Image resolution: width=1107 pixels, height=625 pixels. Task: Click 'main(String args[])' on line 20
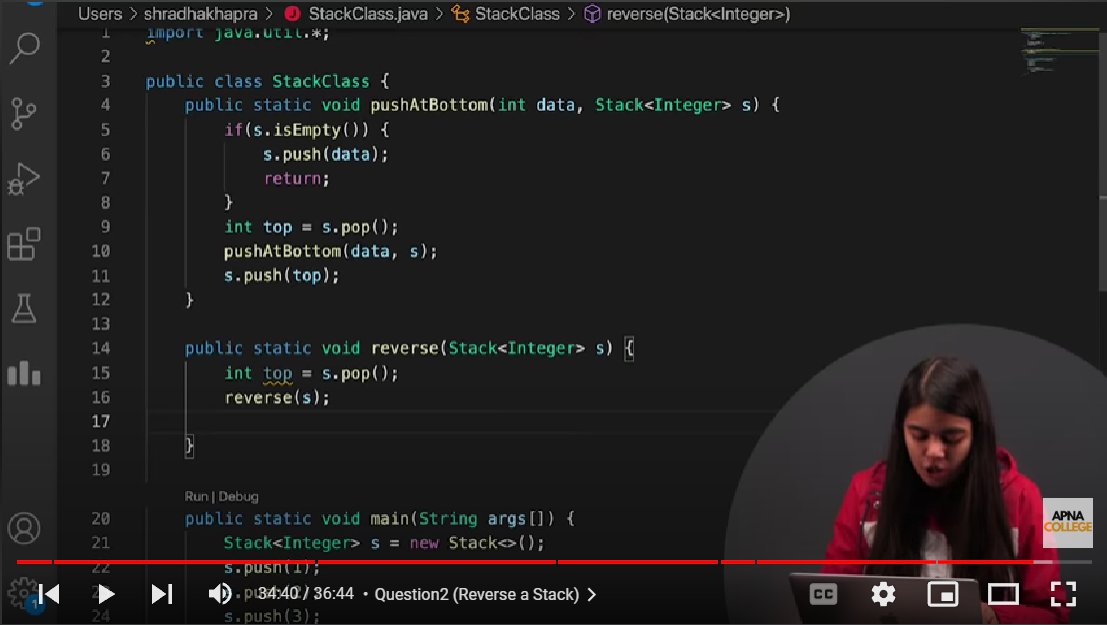point(462,519)
